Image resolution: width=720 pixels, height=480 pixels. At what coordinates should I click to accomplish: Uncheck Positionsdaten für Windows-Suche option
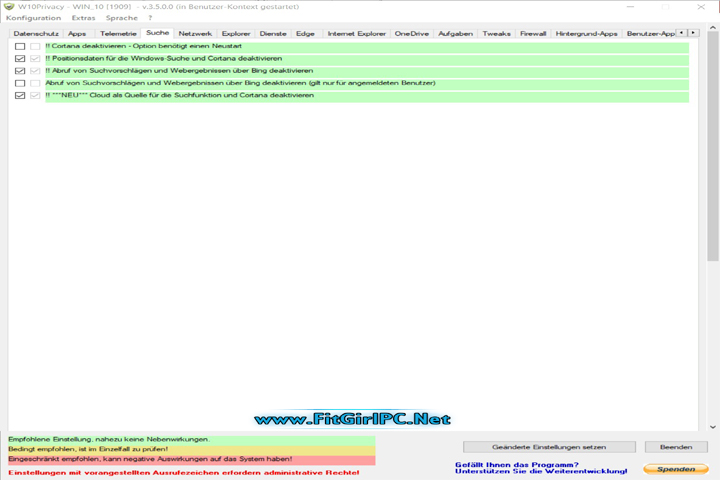[x=20, y=59]
